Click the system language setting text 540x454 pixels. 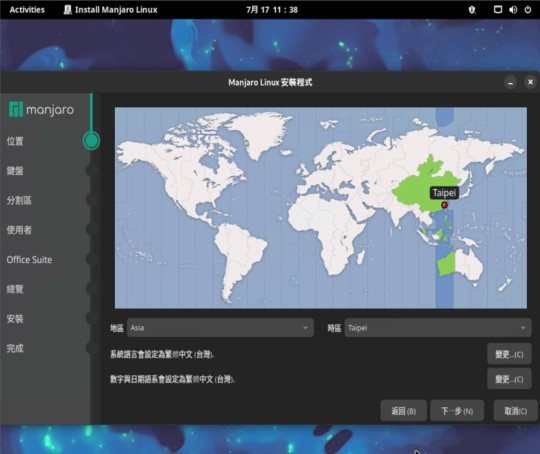click(x=162, y=354)
